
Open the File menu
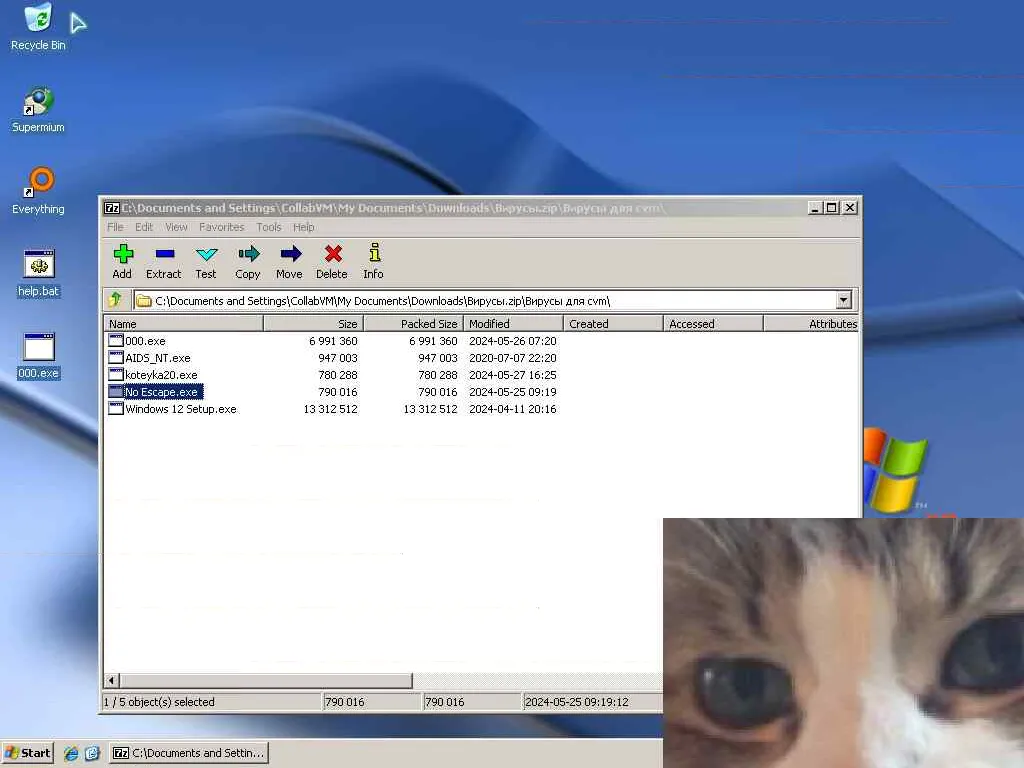point(115,227)
